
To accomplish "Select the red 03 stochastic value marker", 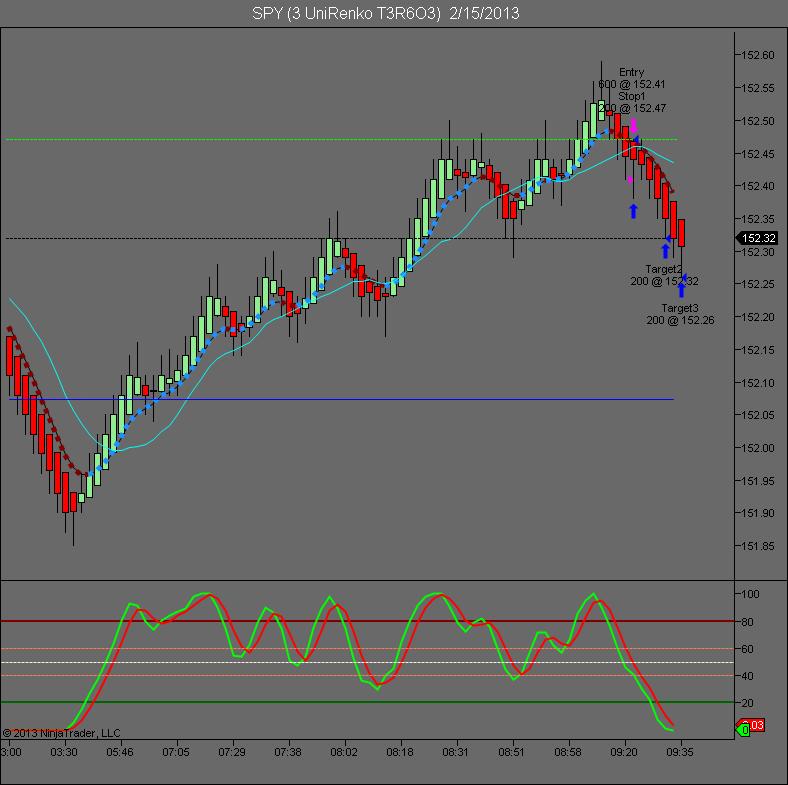I will 756,725.
